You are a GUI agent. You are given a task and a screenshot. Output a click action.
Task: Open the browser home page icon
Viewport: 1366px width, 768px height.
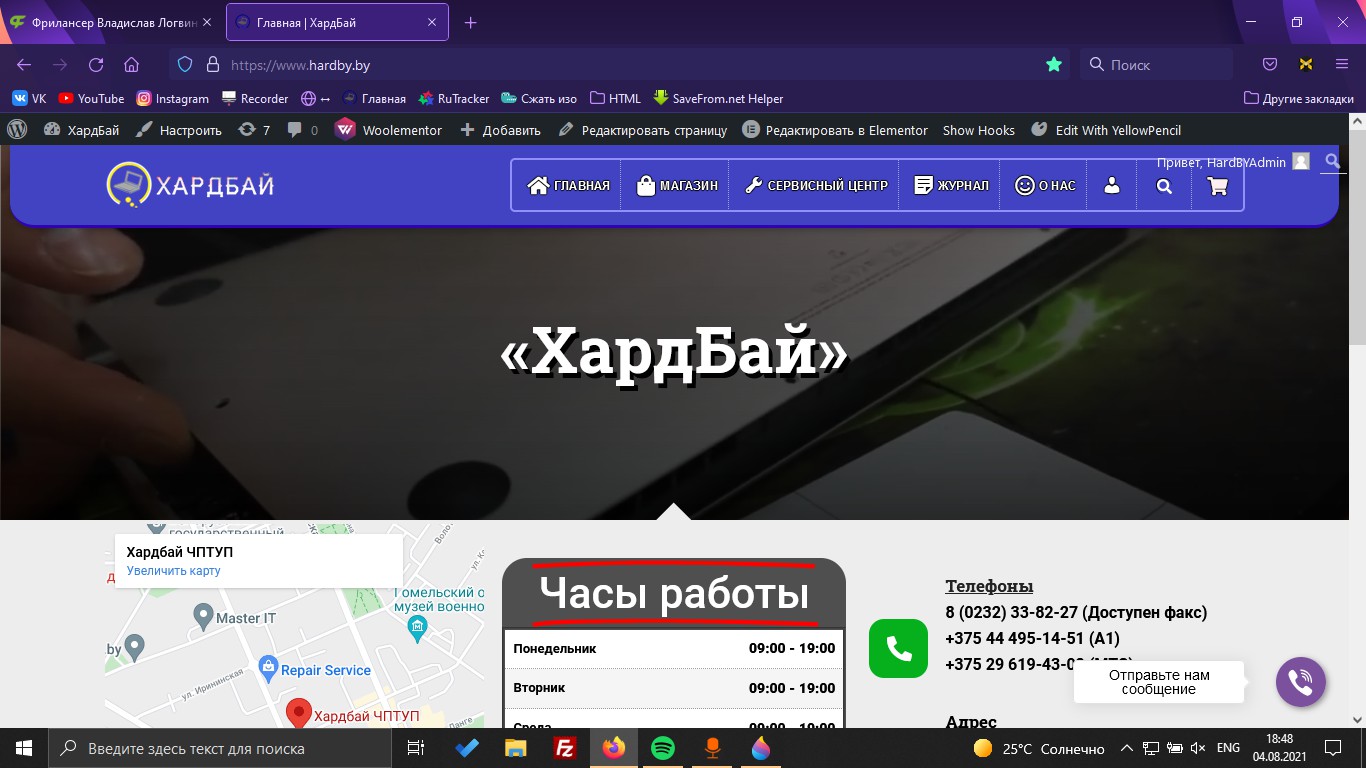(x=131, y=65)
